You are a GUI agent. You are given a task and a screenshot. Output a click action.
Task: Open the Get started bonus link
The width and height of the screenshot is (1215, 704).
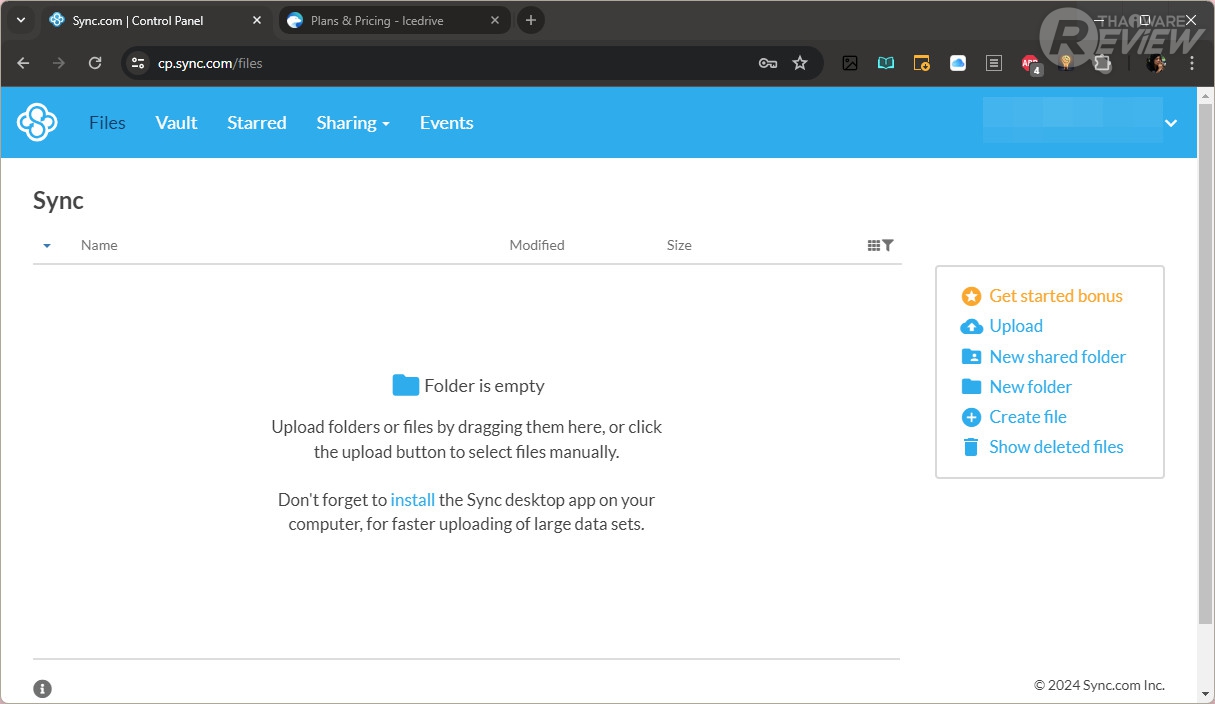[x=1056, y=296]
